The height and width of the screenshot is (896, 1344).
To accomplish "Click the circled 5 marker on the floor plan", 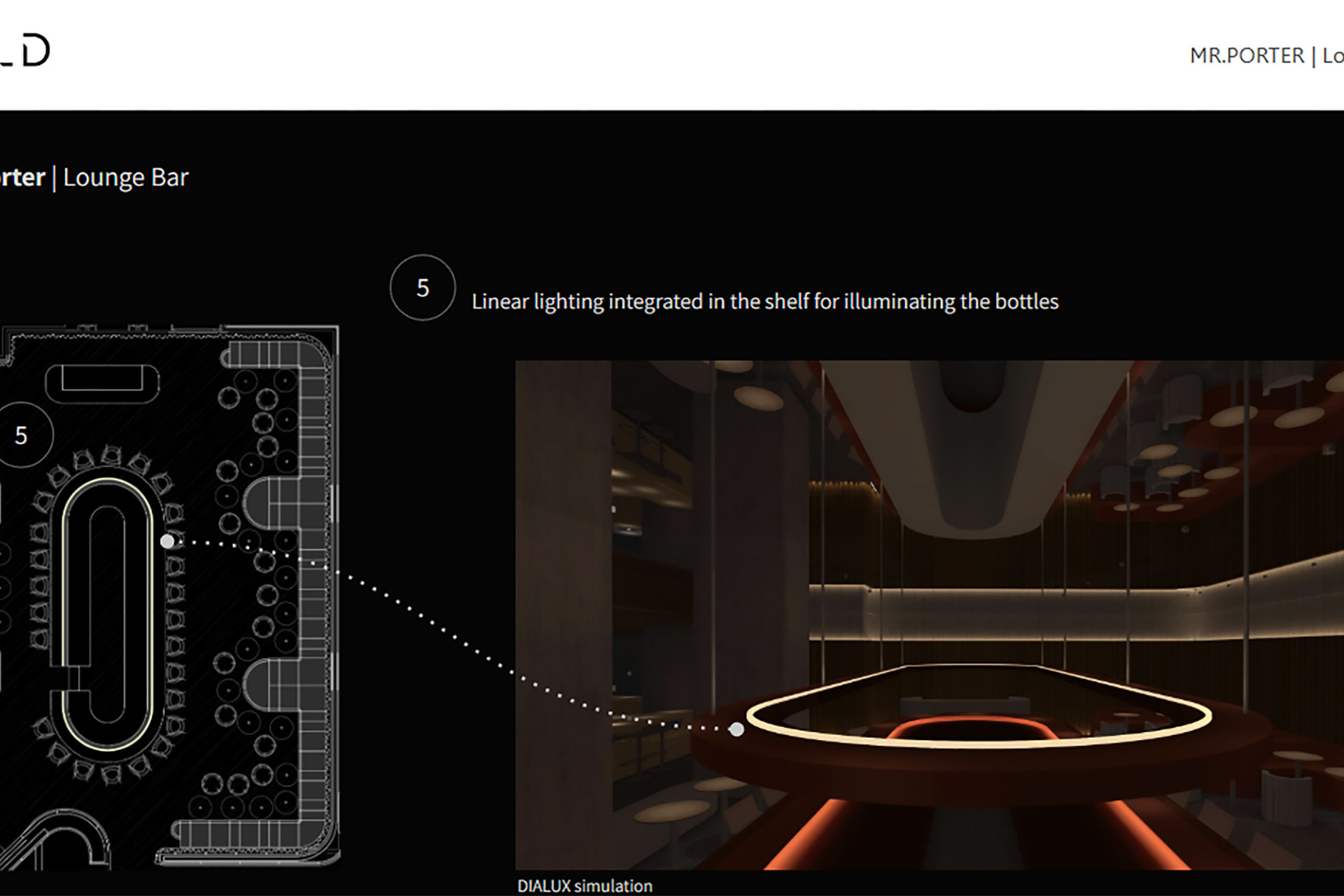I will pyautogui.click(x=22, y=435).
